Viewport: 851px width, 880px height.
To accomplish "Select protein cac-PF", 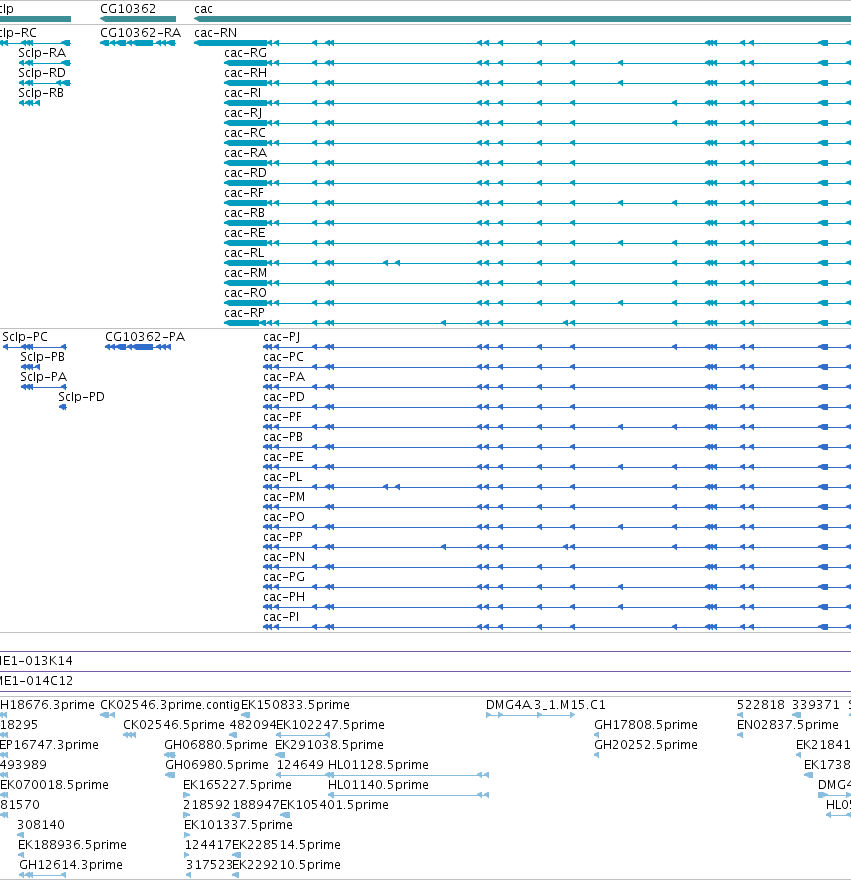I will point(282,417).
